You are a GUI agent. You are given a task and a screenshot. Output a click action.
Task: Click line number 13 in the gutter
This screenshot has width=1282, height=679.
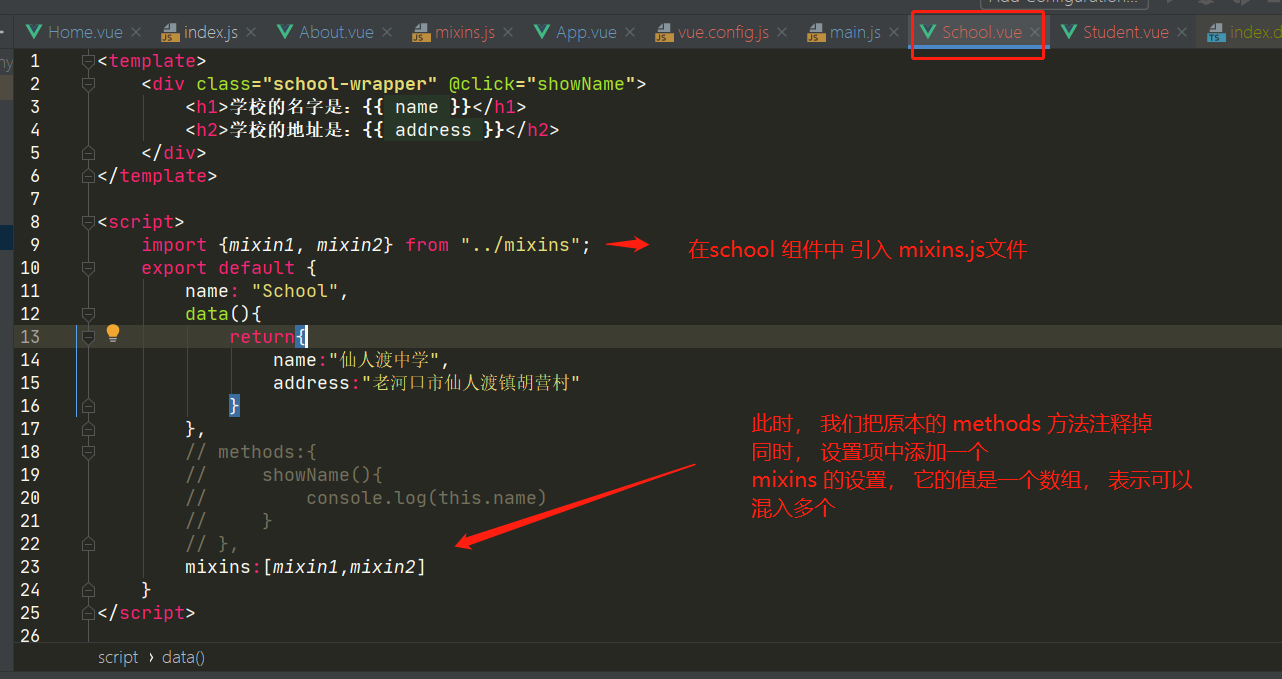click(x=29, y=337)
